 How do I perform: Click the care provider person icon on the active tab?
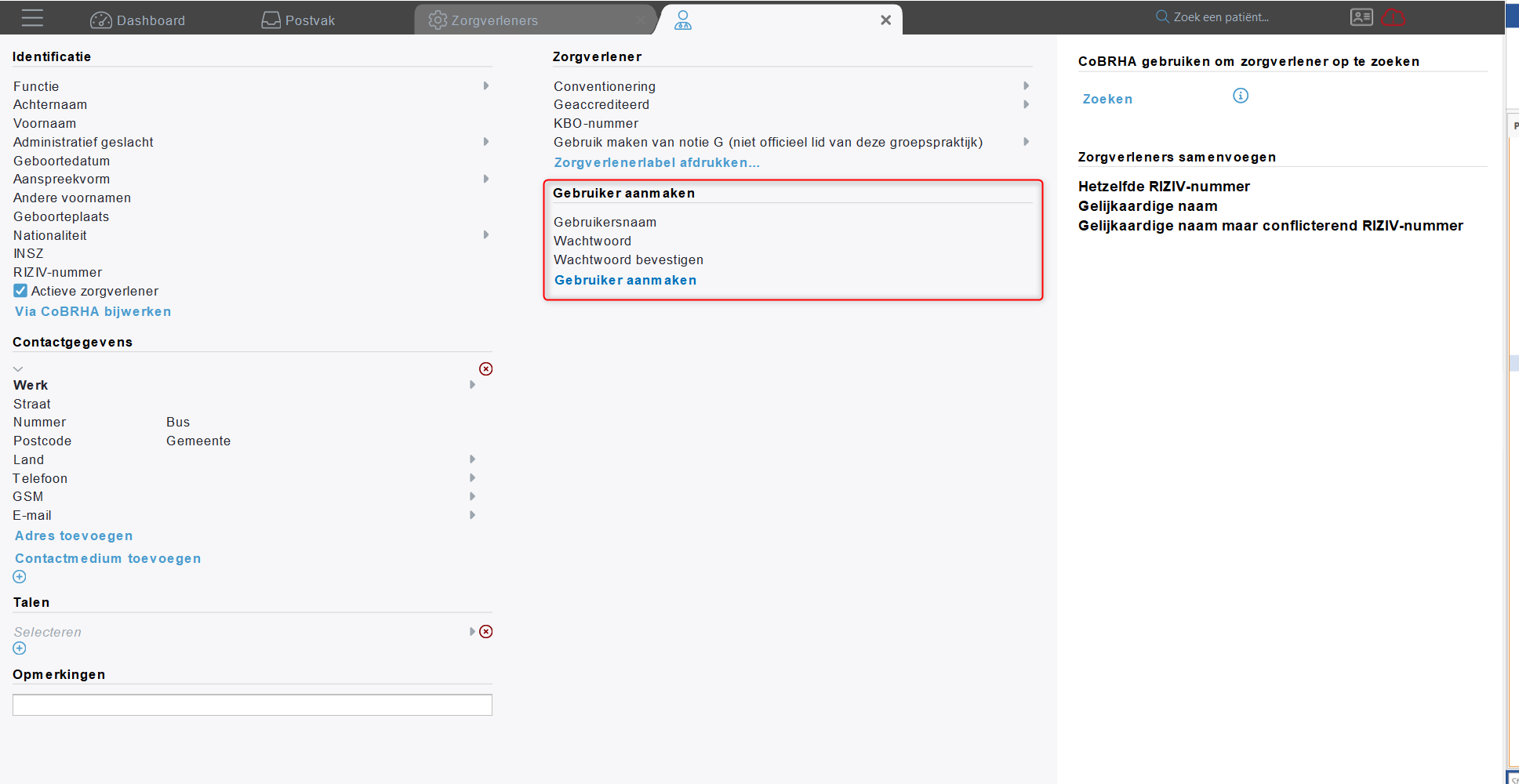683,20
